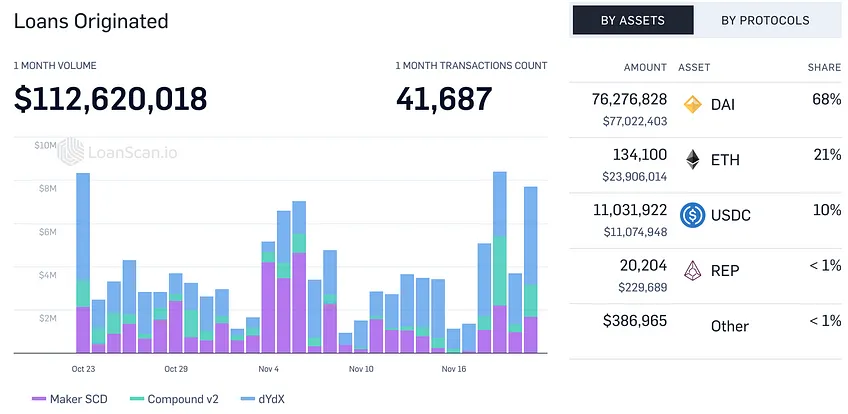Image resolution: width=848 pixels, height=414 pixels.
Task: Select the BY ASSETS tab
Action: 633,21
